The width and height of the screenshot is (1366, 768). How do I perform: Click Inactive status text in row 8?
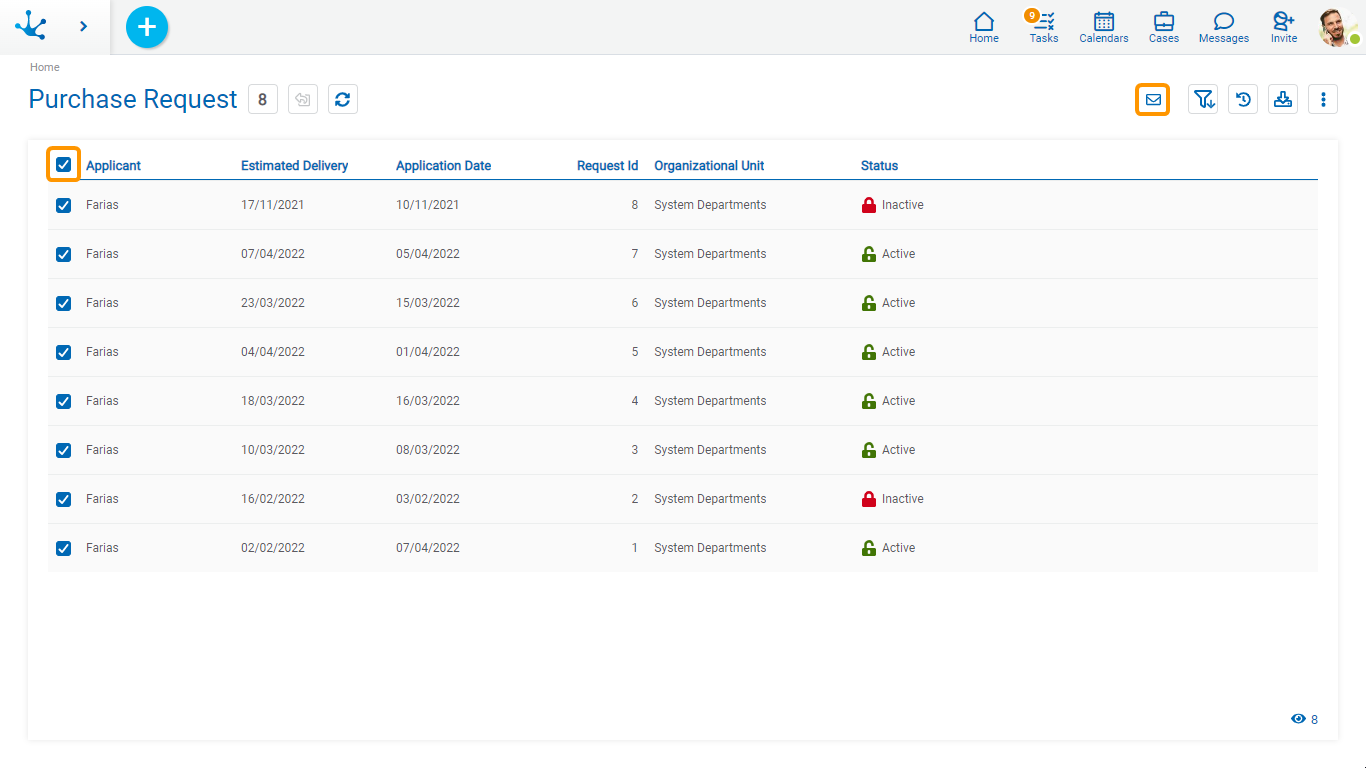(x=903, y=205)
